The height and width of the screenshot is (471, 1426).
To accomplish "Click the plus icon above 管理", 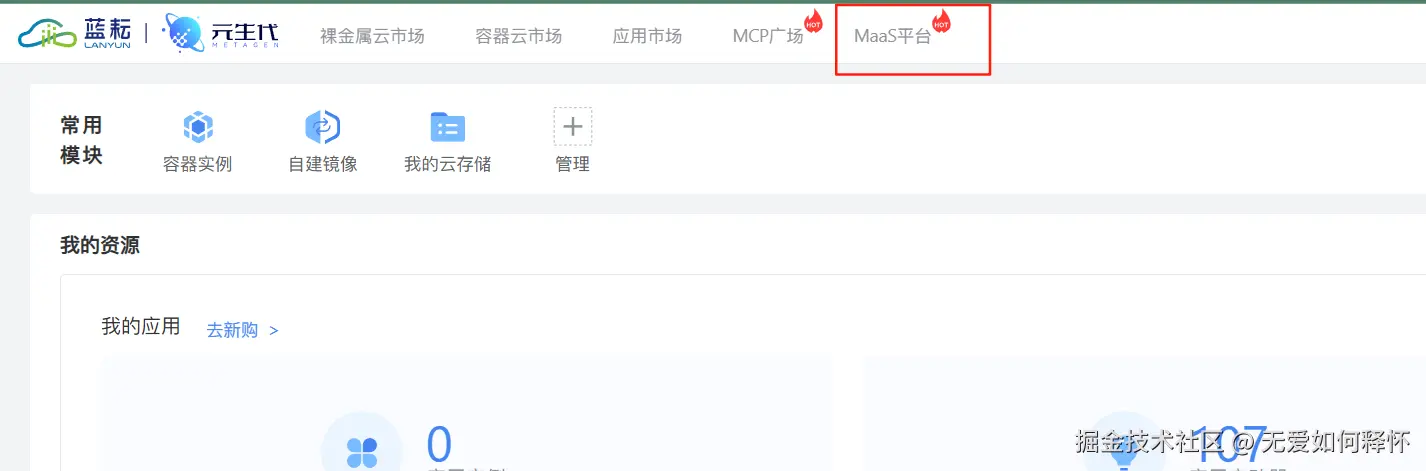I will click(x=573, y=127).
